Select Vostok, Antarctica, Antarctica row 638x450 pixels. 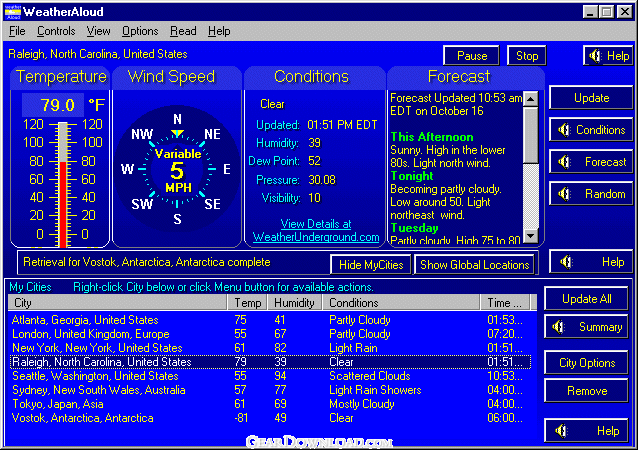(270, 418)
